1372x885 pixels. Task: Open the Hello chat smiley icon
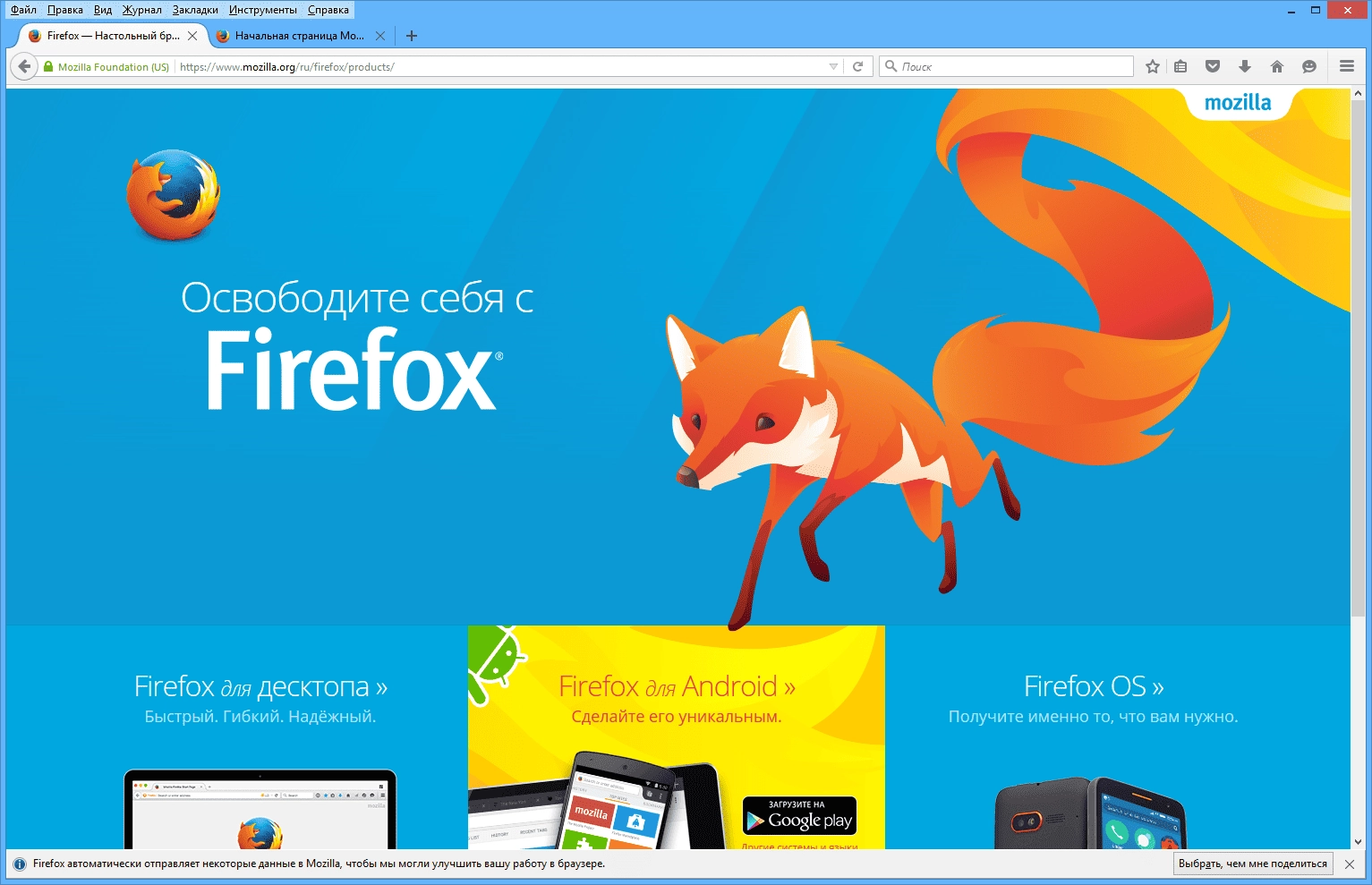point(1309,66)
